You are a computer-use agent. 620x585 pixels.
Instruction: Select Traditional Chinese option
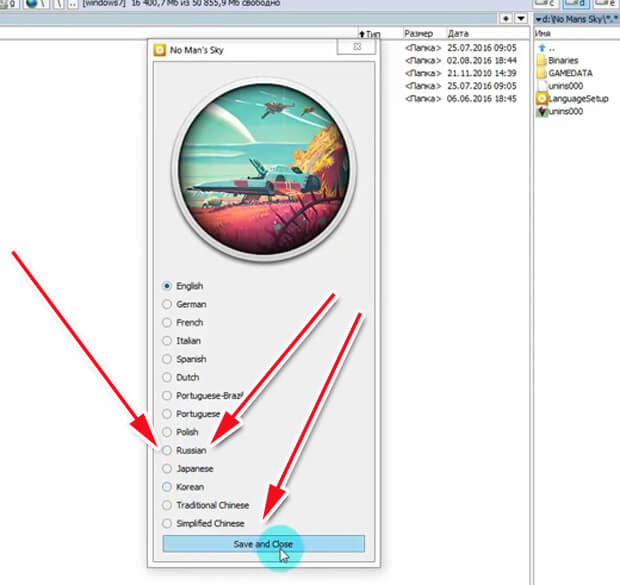point(167,505)
